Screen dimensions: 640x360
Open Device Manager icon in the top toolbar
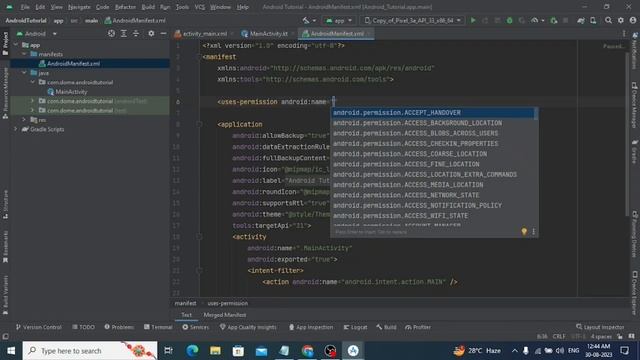[x=593, y=20]
